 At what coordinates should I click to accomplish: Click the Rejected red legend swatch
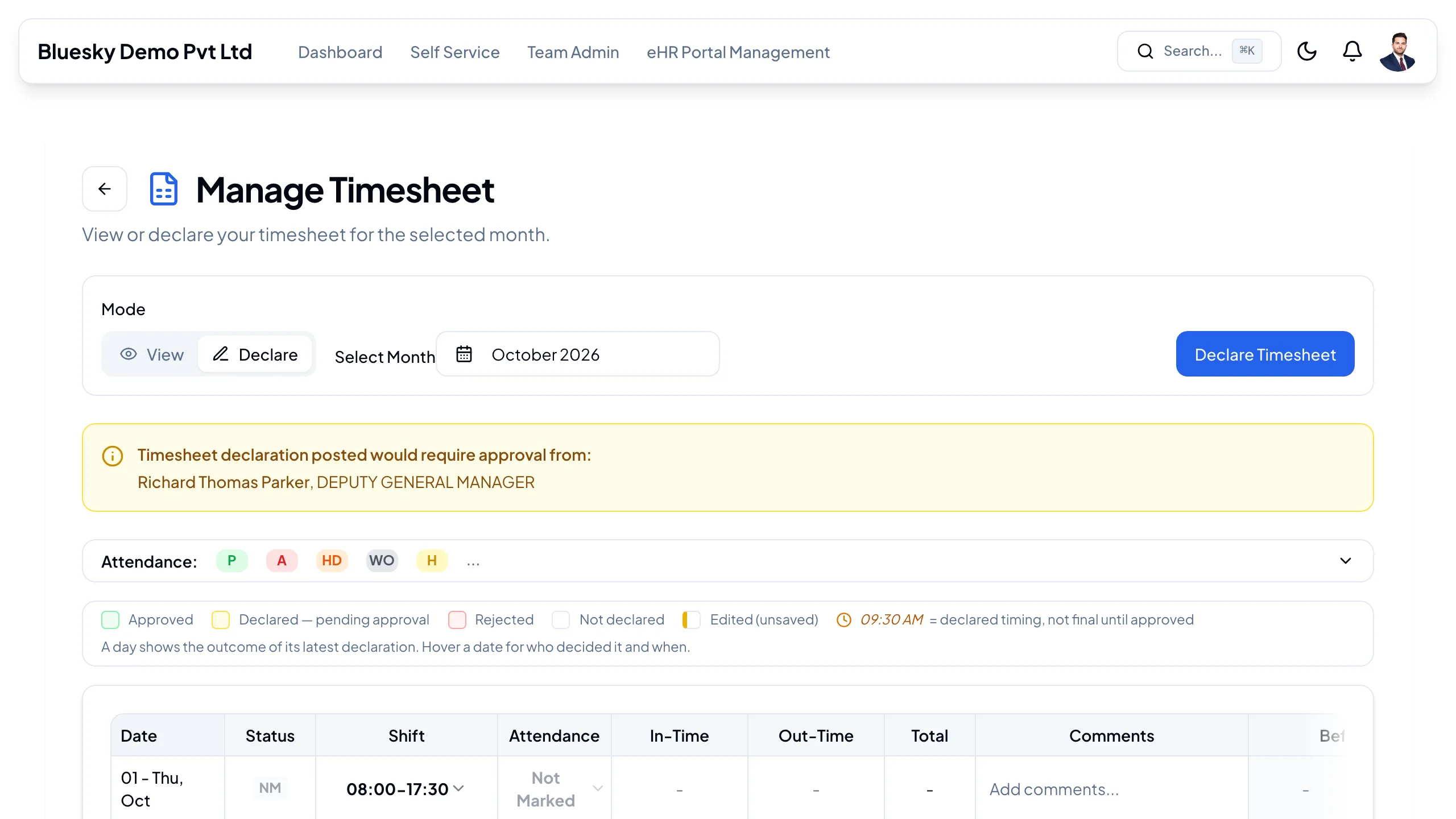[457, 620]
